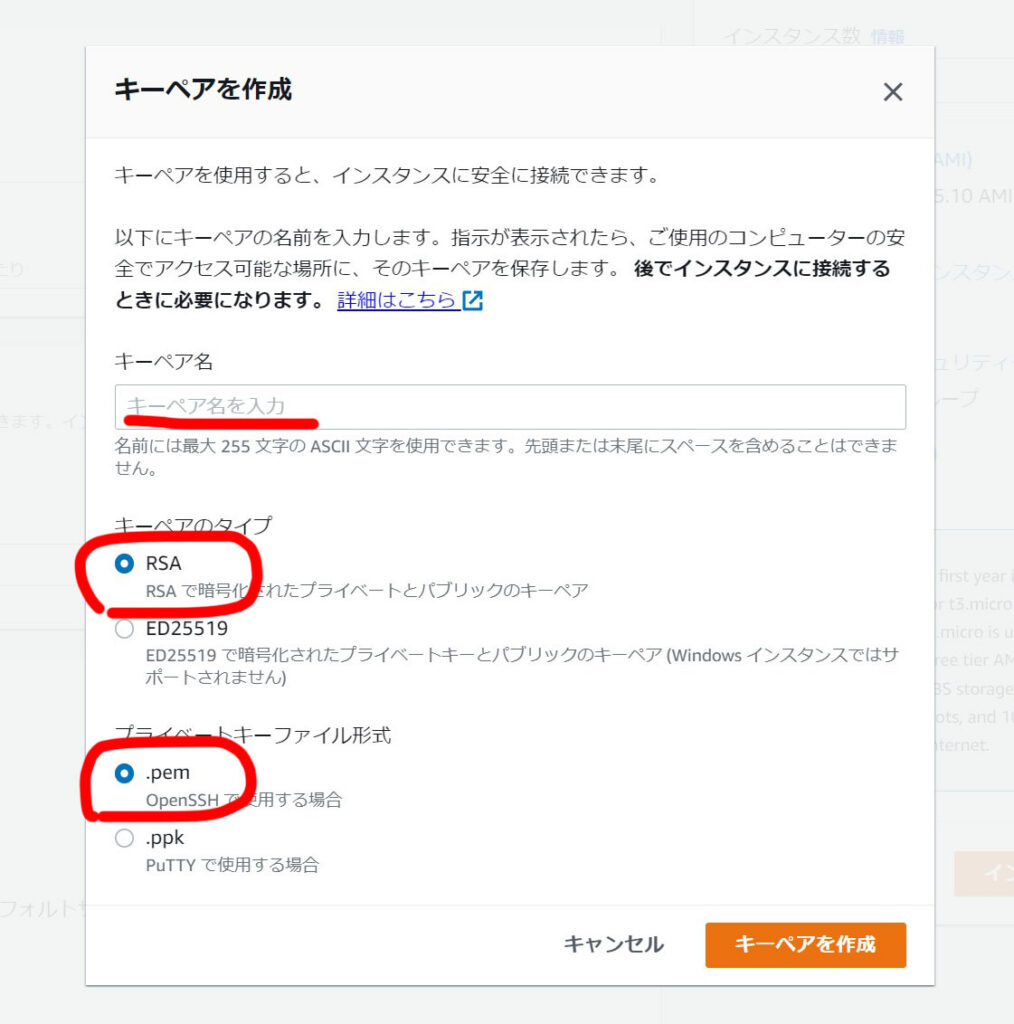Click the PuTTY で使用する場合 description
The height and width of the screenshot is (1024, 1014).
click(x=232, y=865)
